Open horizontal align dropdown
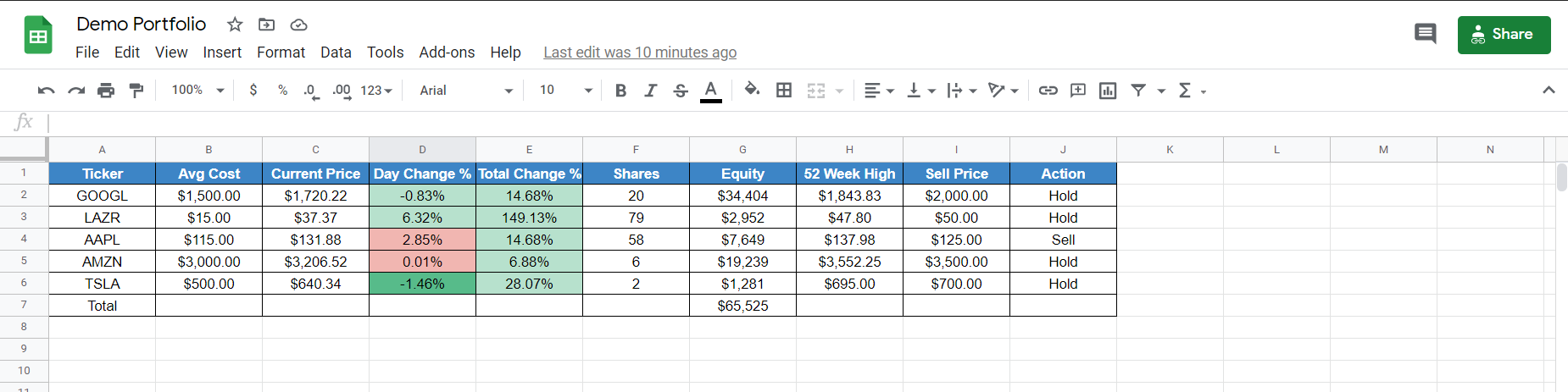 pyautogui.click(x=879, y=91)
